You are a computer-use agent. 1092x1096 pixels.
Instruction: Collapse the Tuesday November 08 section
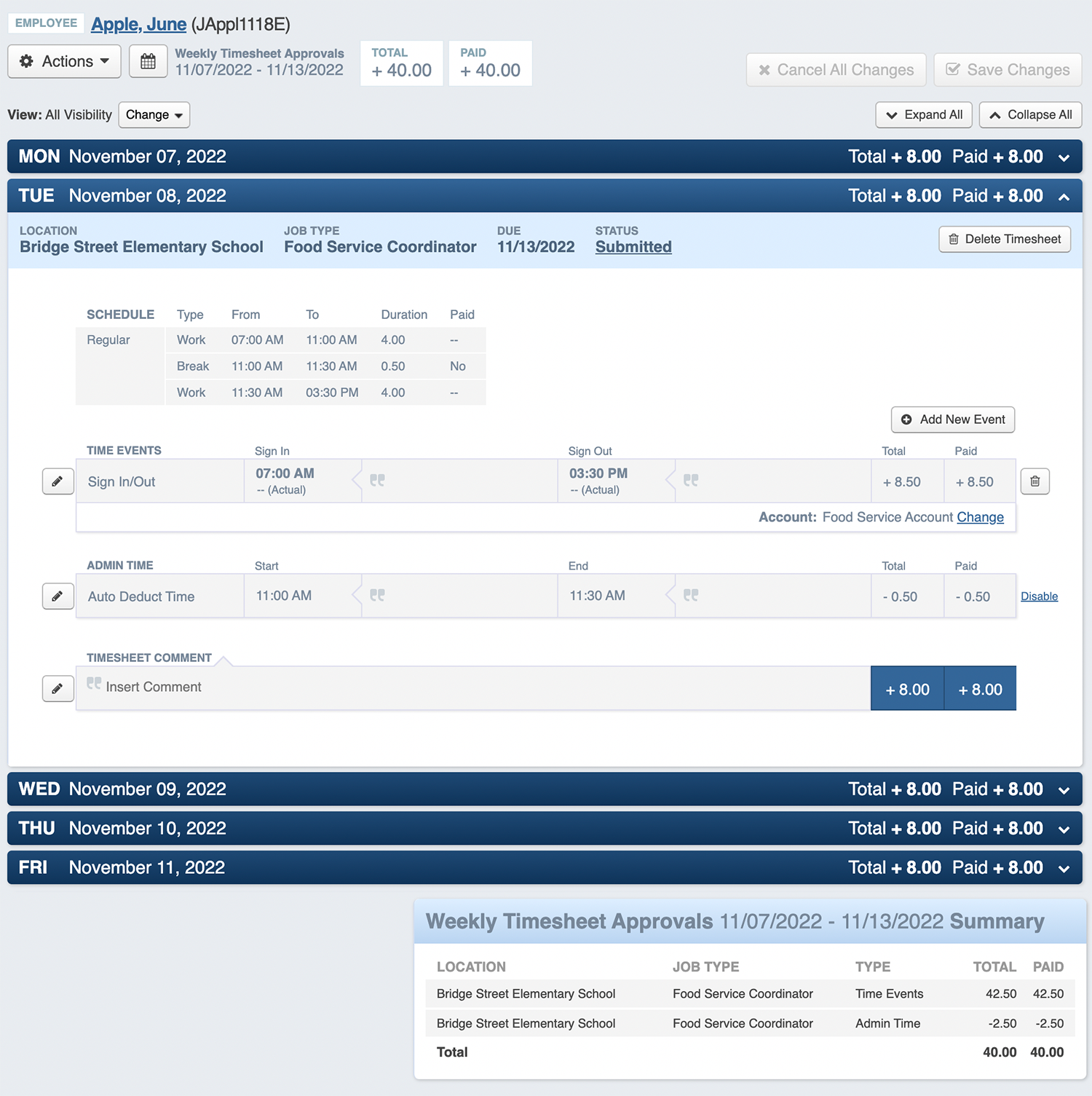(x=1064, y=197)
